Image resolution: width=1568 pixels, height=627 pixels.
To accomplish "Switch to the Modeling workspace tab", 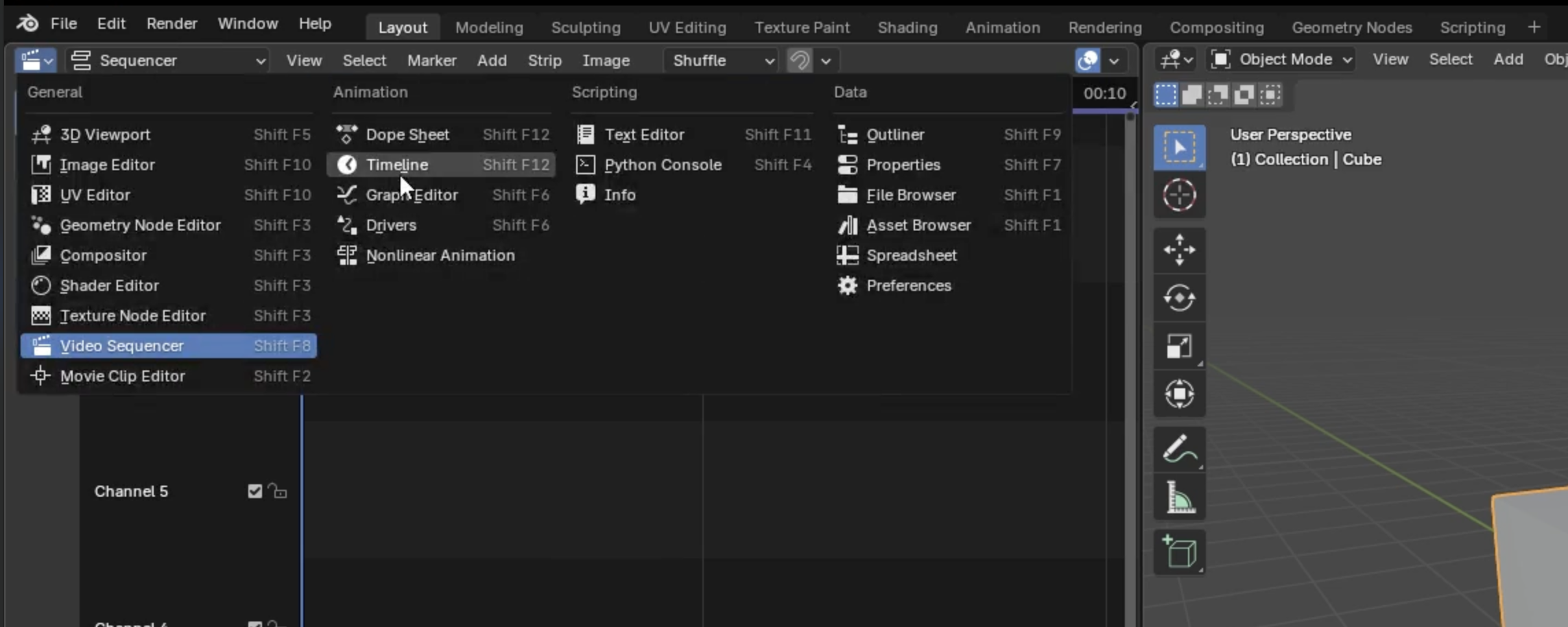I will tap(489, 27).
